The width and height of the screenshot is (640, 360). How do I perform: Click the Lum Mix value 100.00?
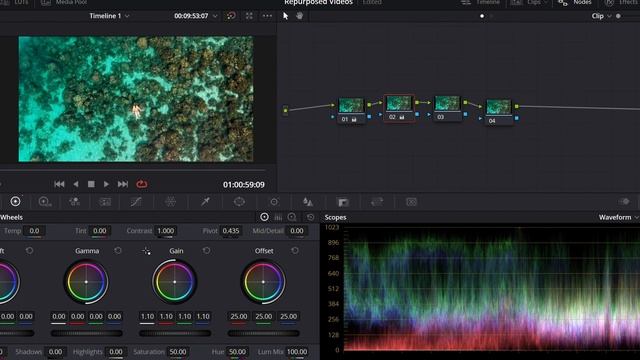click(x=297, y=351)
